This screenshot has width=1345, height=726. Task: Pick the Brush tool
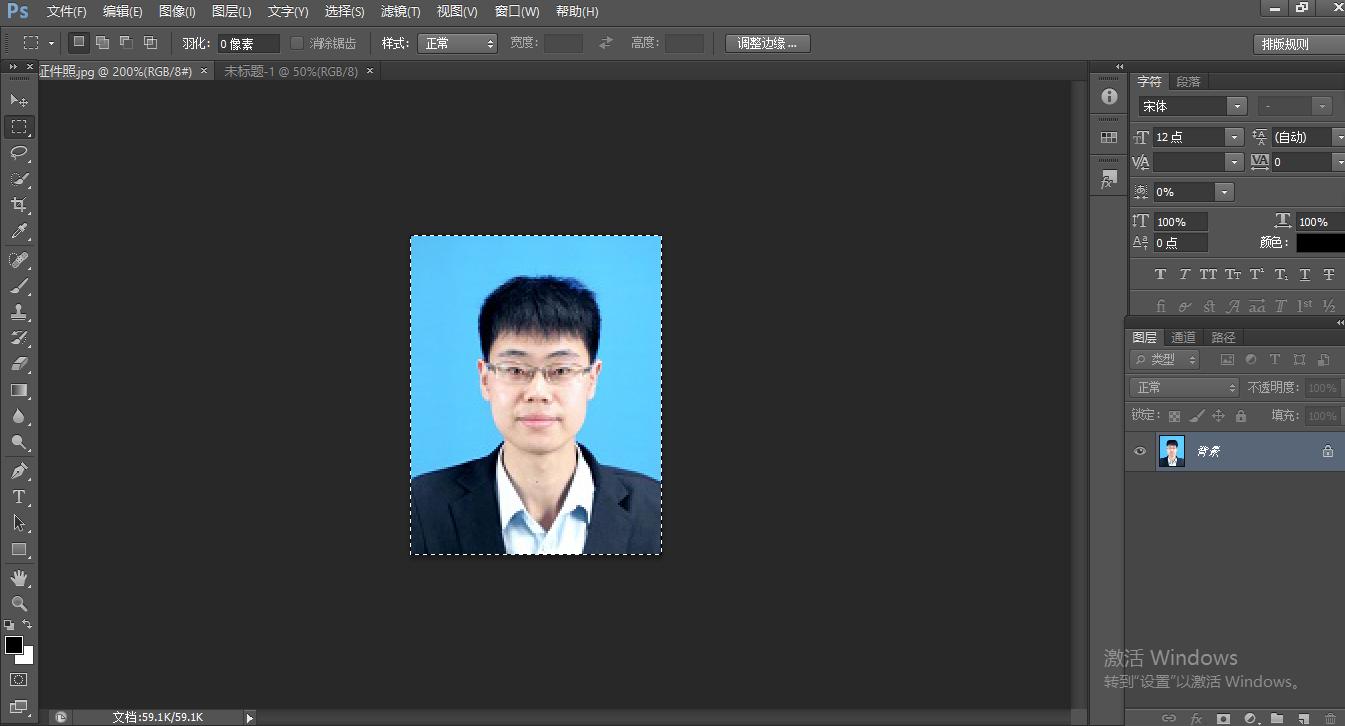tap(20, 287)
